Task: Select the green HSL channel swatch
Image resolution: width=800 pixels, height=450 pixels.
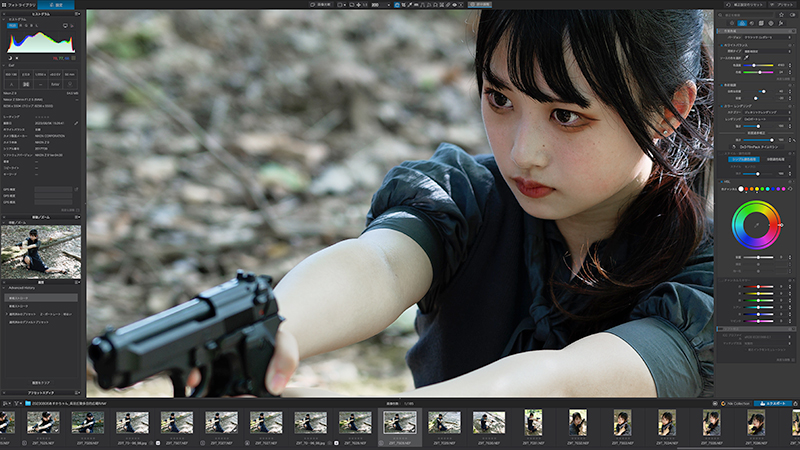Action: point(762,189)
